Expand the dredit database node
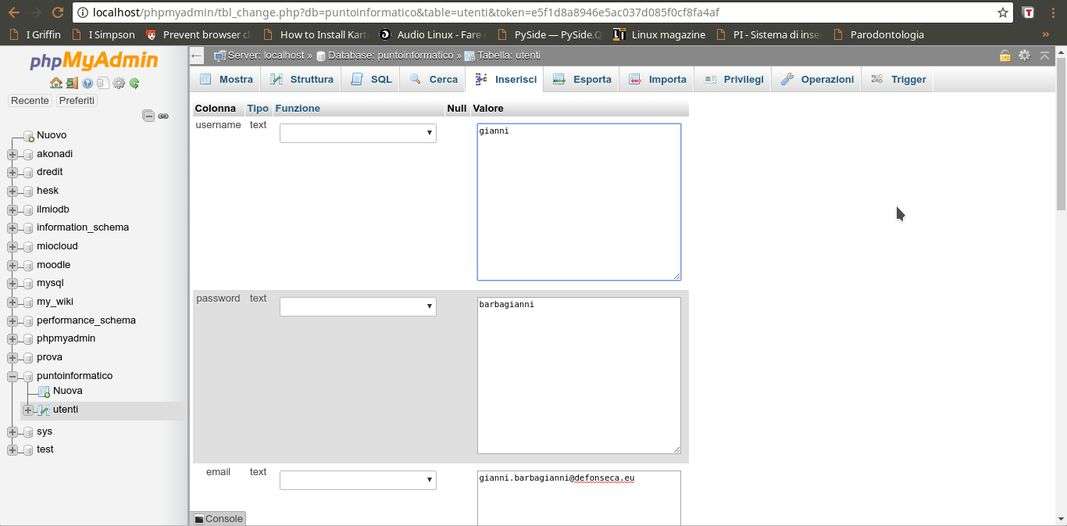 (x=12, y=173)
